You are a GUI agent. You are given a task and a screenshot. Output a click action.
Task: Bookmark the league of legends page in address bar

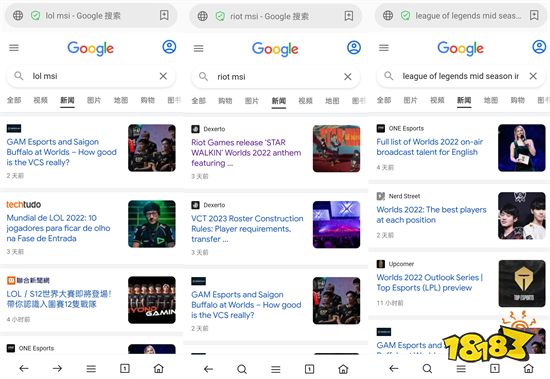pyautogui.click(x=534, y=15)
